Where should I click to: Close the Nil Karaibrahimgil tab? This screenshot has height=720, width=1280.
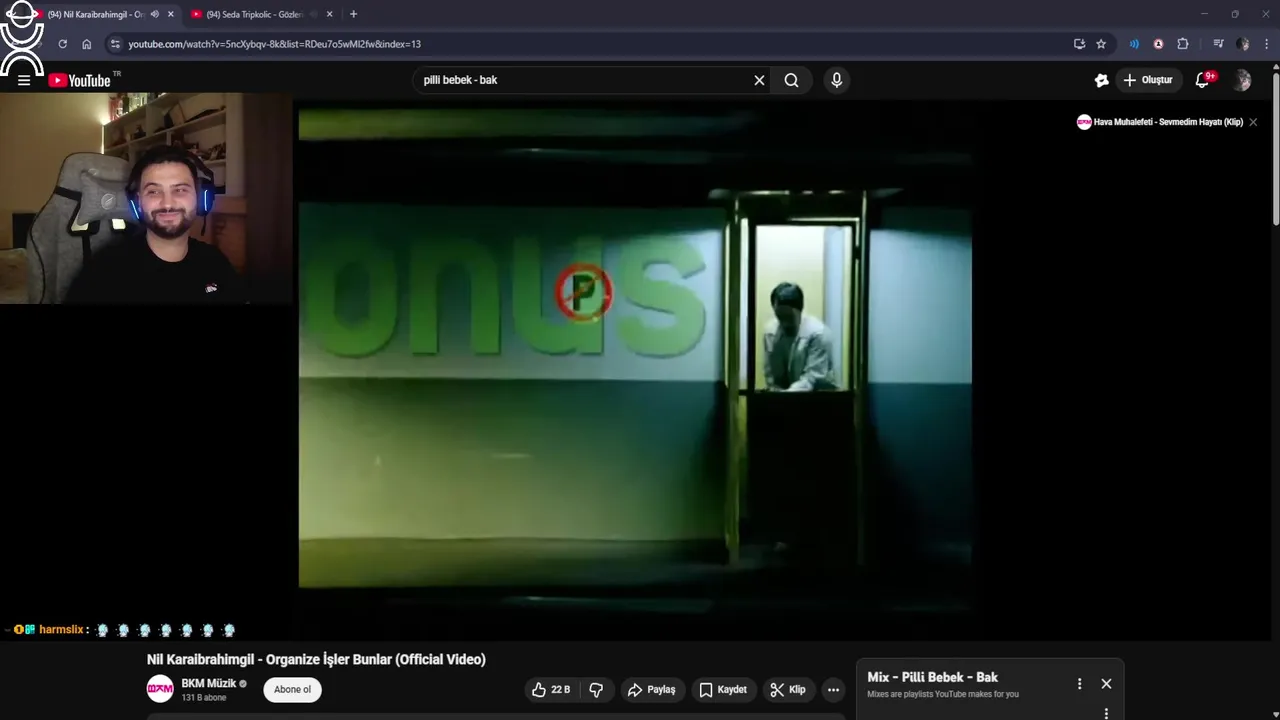171,14
